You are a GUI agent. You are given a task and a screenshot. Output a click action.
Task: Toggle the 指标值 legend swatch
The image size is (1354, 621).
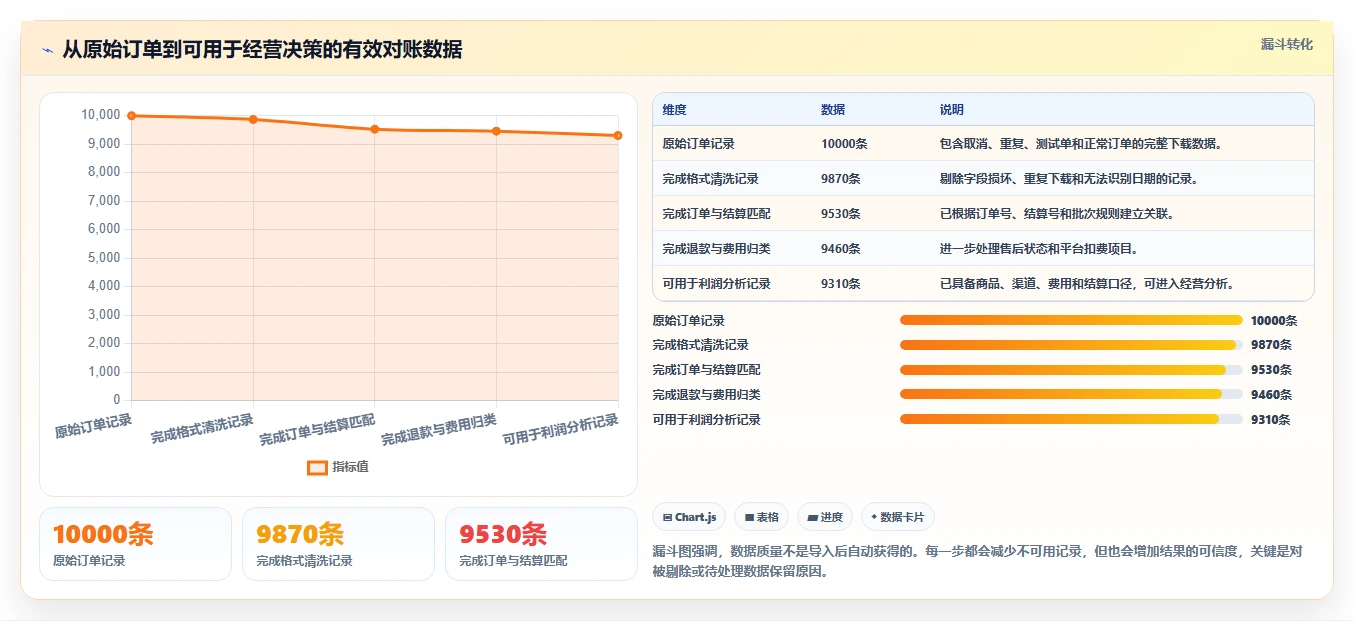click(x=317, y=467)
